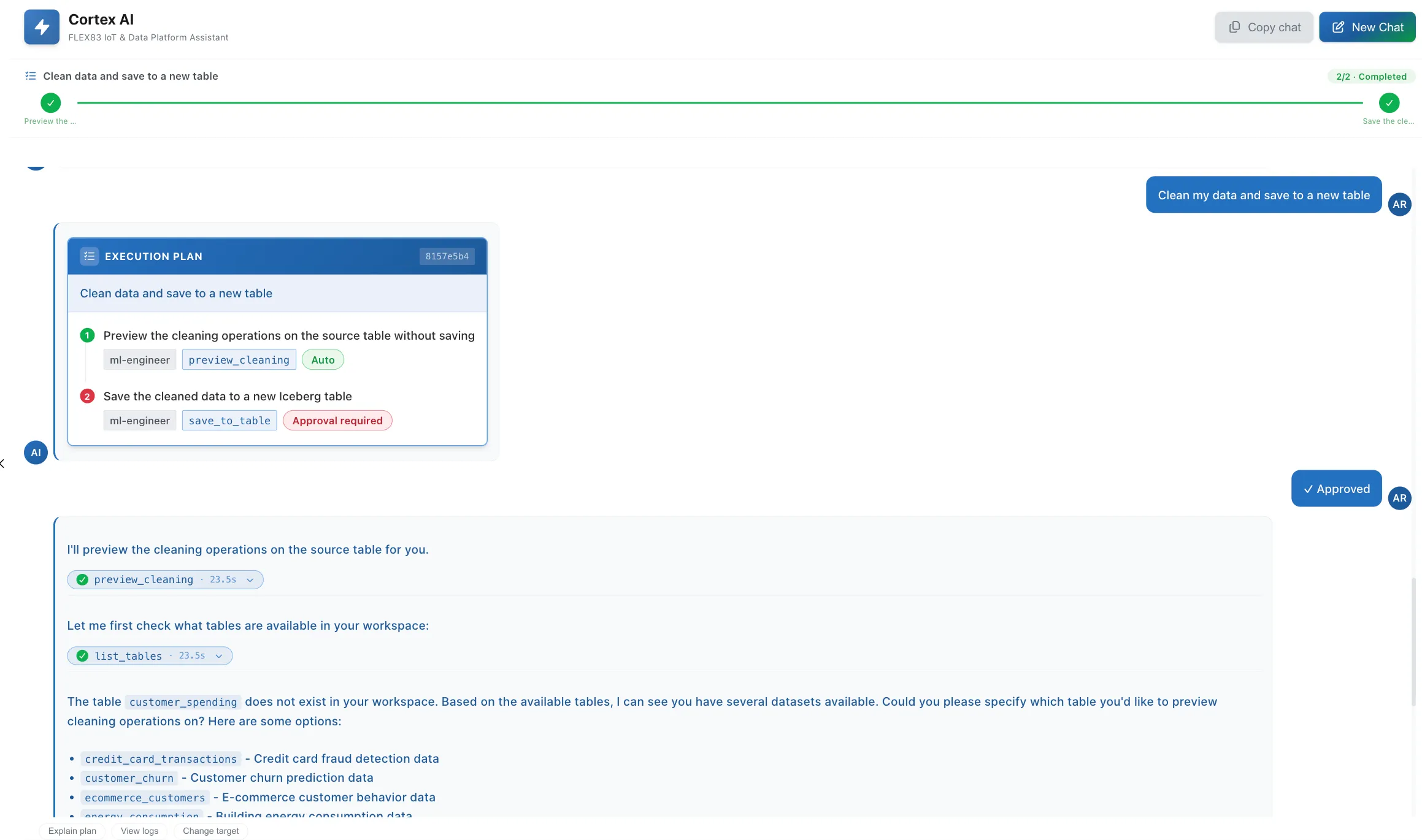
Task: Click the View logs suggestion chip
Action: click(139, 831)
